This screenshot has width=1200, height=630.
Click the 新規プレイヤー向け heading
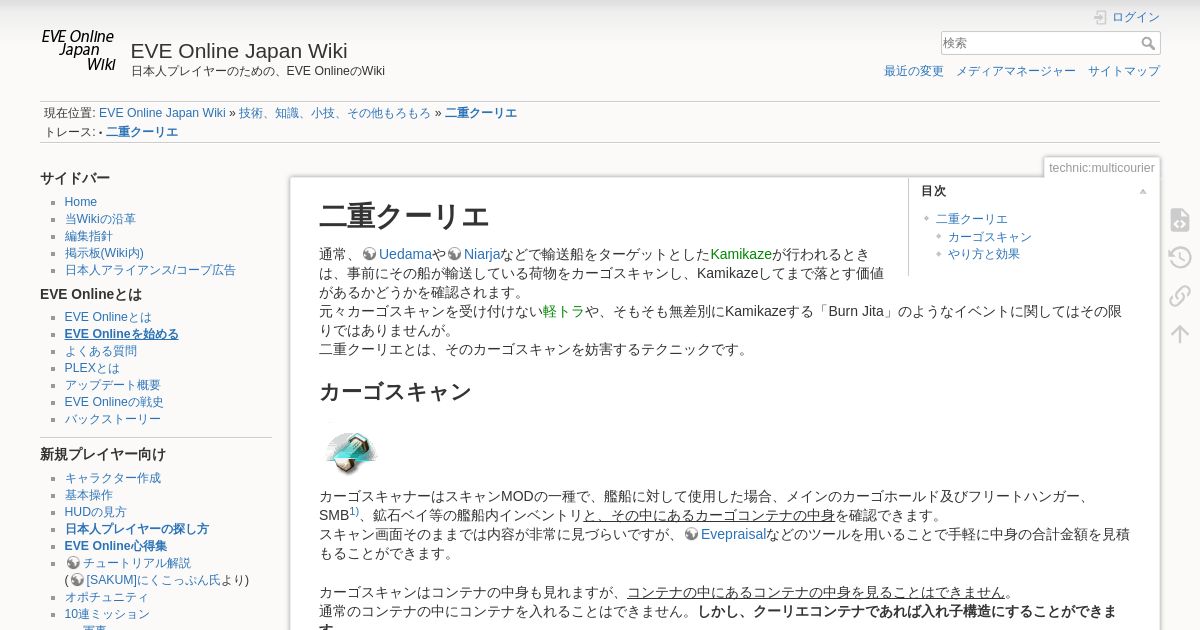point(103,454)
